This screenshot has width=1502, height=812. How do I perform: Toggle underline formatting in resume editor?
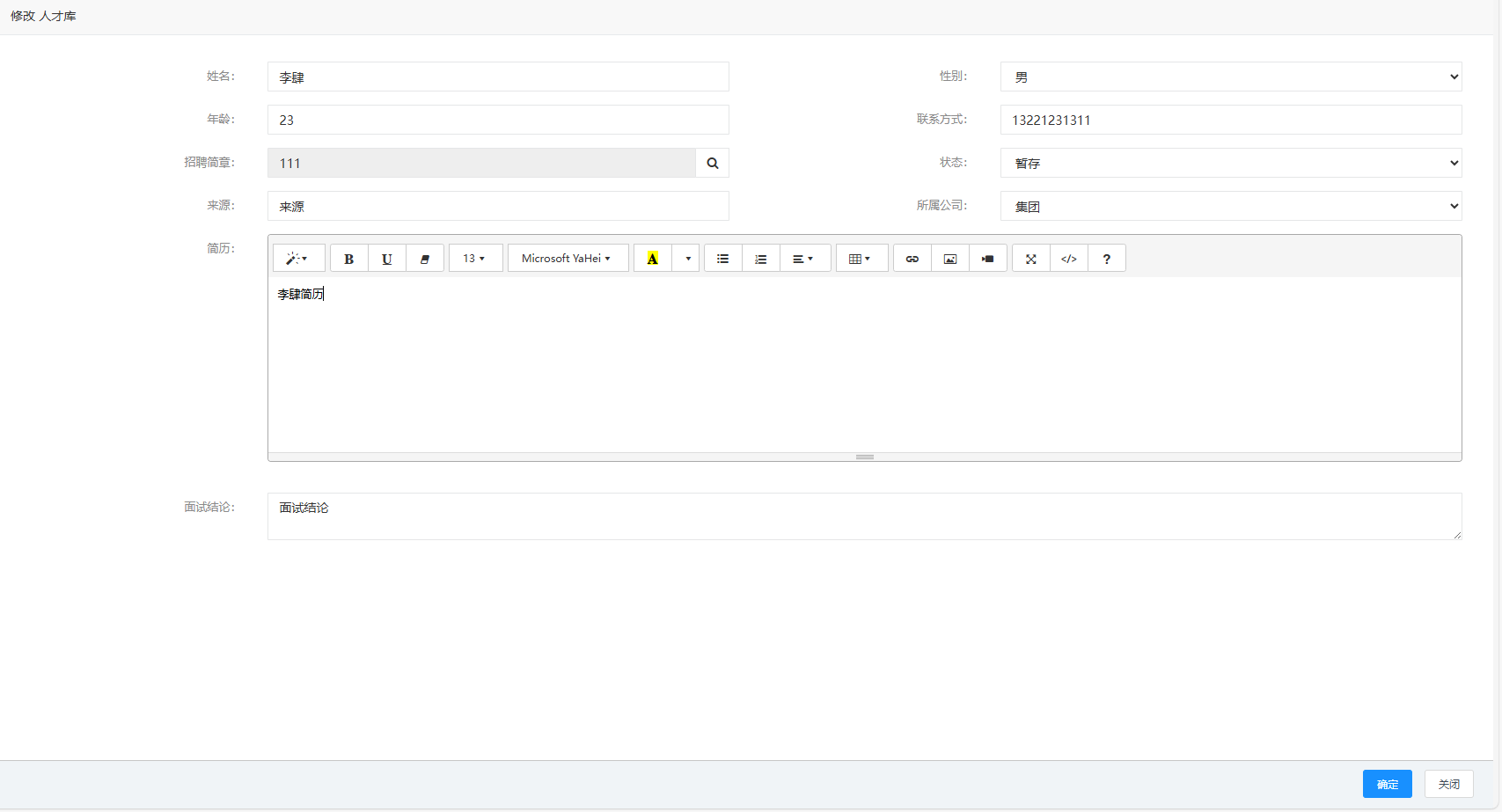387,259
